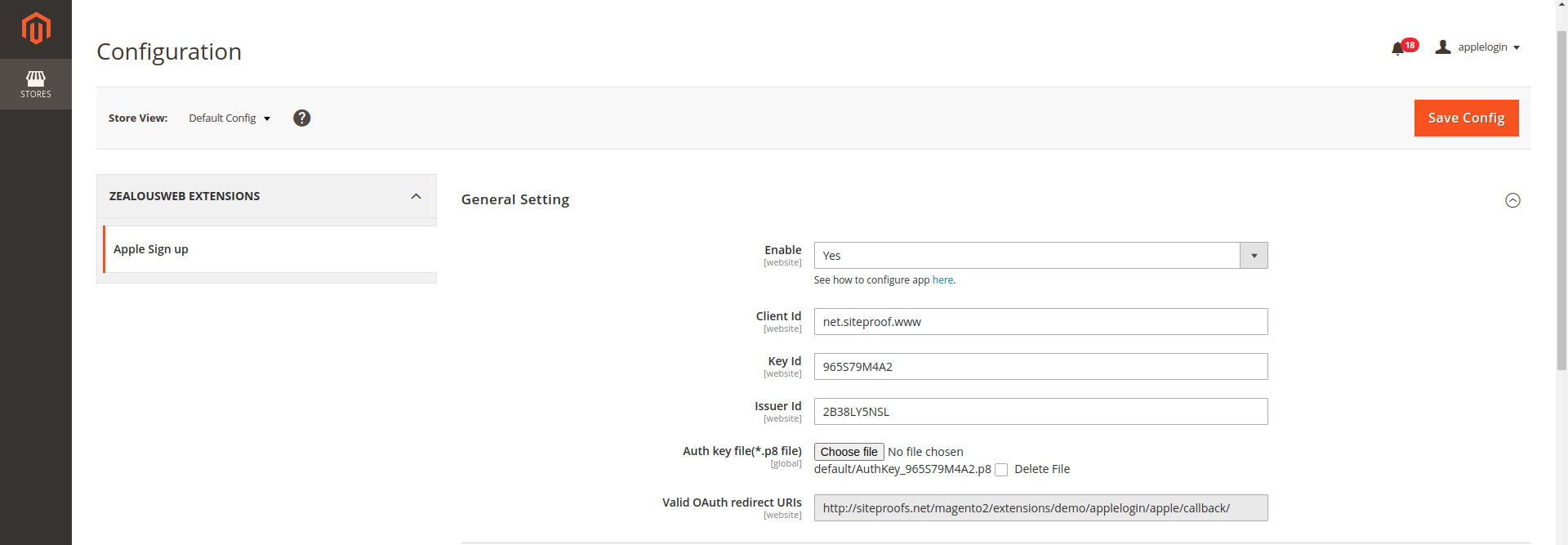Click the Magento logo icon
Screen dimensions: 1568x545
tap(36, 29)
